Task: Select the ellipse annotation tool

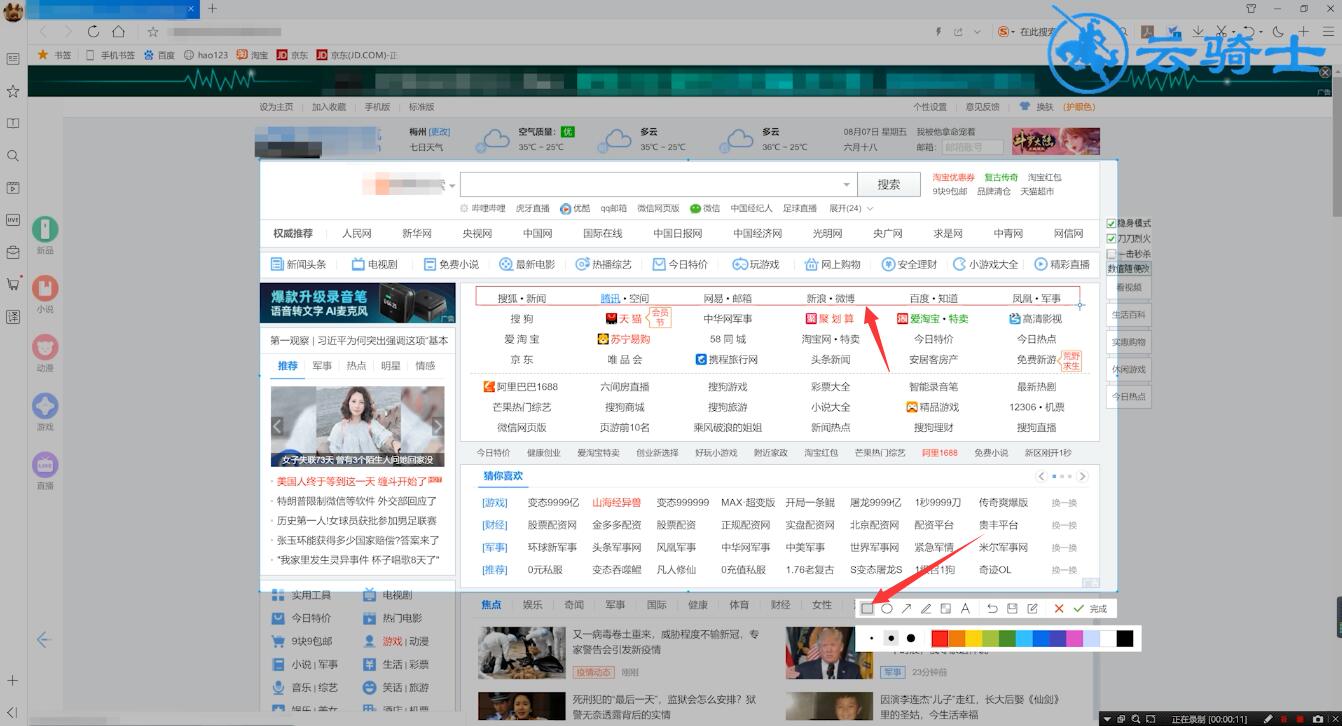Action: [887, 608]
